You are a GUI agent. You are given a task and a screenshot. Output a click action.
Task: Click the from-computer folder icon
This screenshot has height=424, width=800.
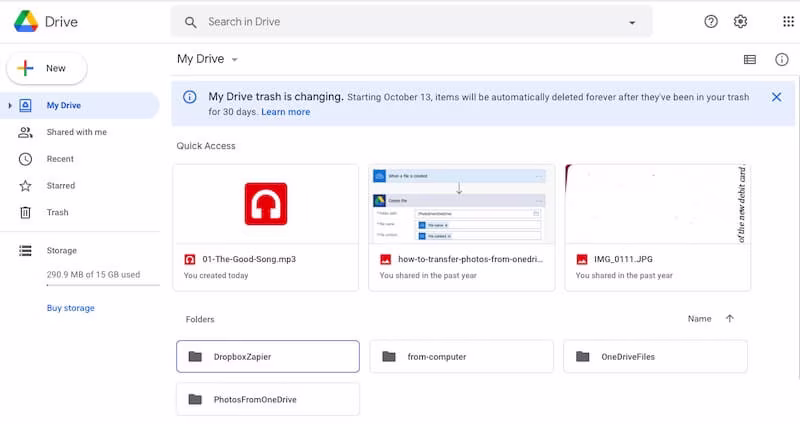(389, 357)
